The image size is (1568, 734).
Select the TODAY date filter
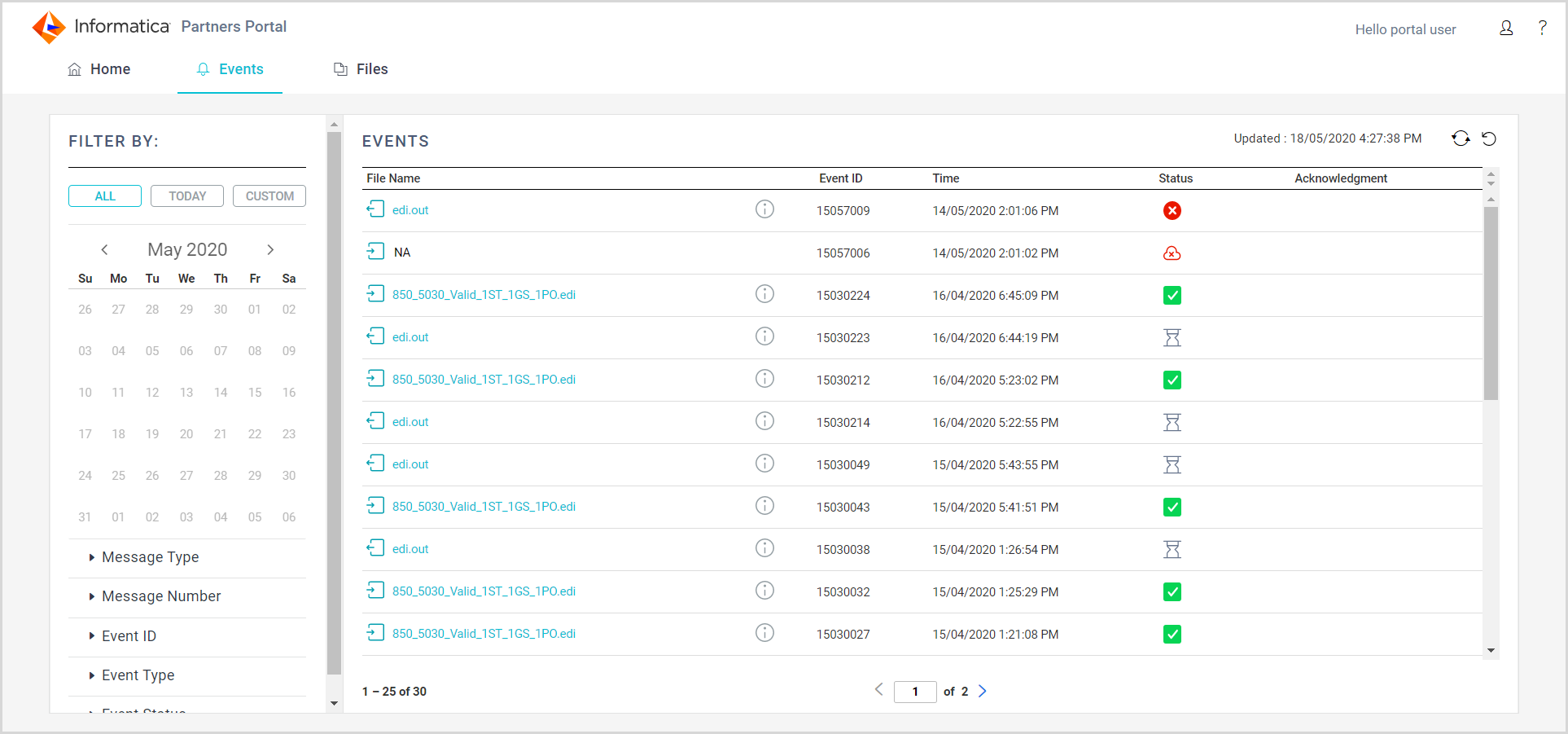pos(187,196)
